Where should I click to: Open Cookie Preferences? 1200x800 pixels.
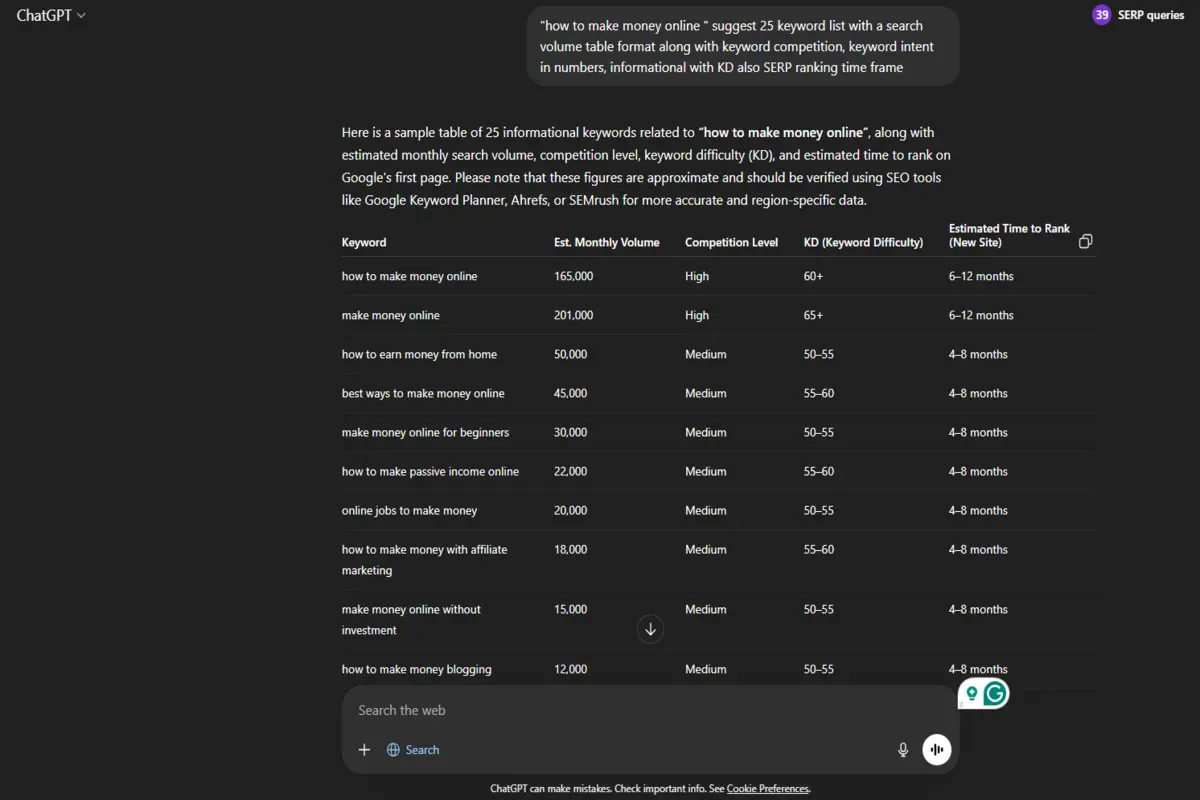click(x=767, y=788)
